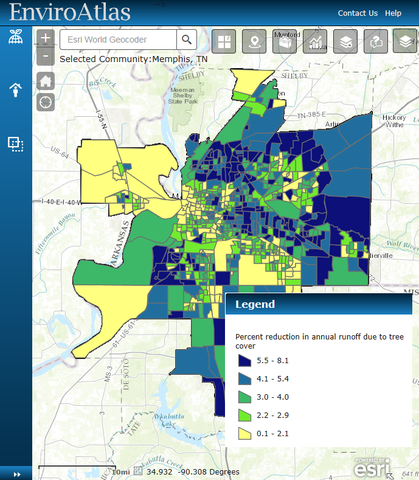Open the toolbox widget
Viewport: 419px width, 480px height.
285,41
